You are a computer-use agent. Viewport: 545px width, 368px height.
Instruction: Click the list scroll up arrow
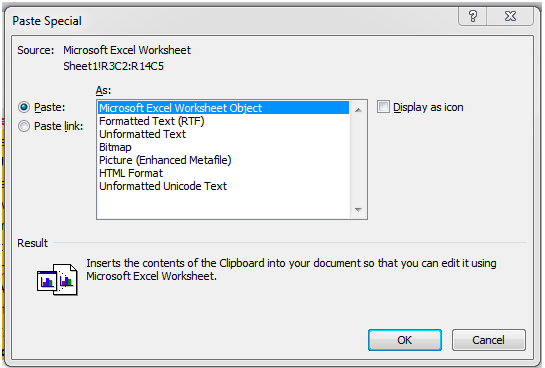coord(358,110)
